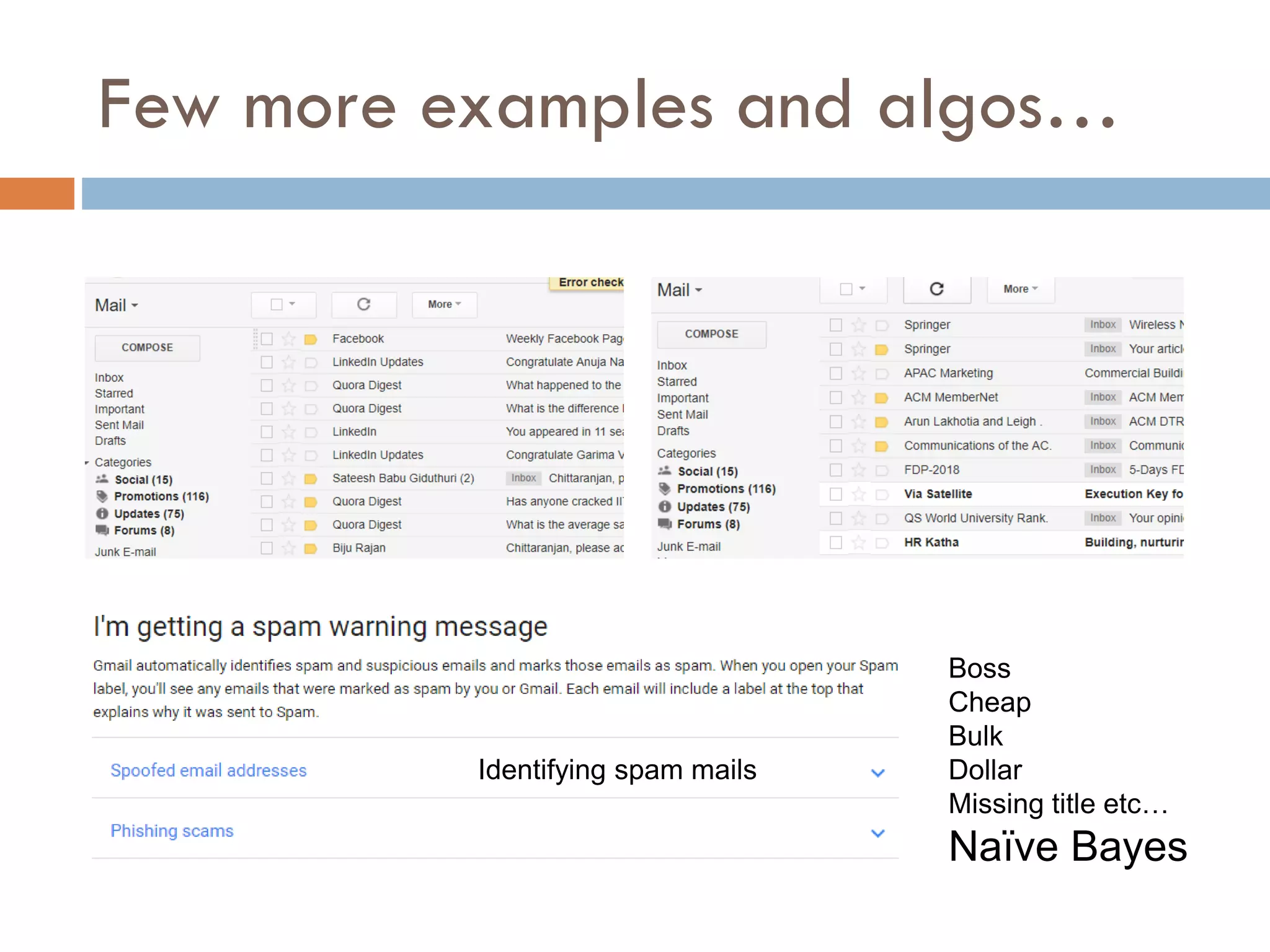The image size is (1270, 952).
Task: Click importance marker on LinkedIn Updates Anuja row
Action: (x=311, y=363)
